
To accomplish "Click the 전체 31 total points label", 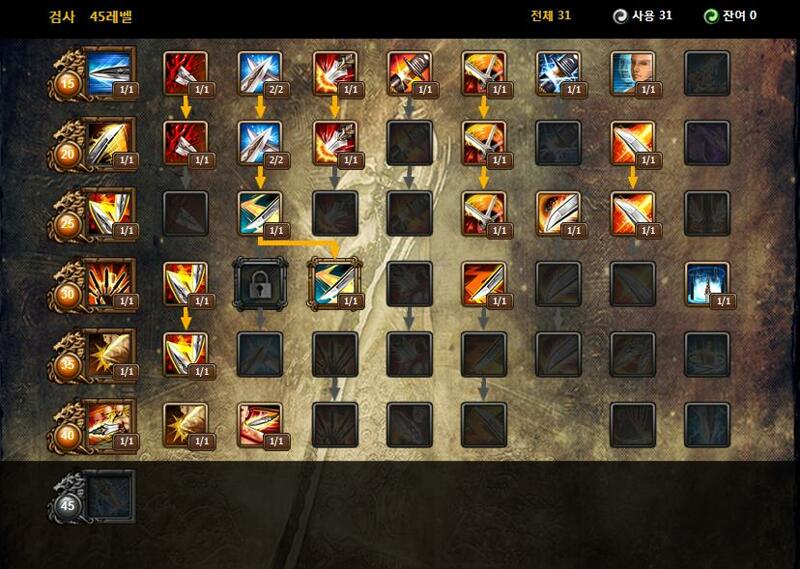I will tap(551, 15).
